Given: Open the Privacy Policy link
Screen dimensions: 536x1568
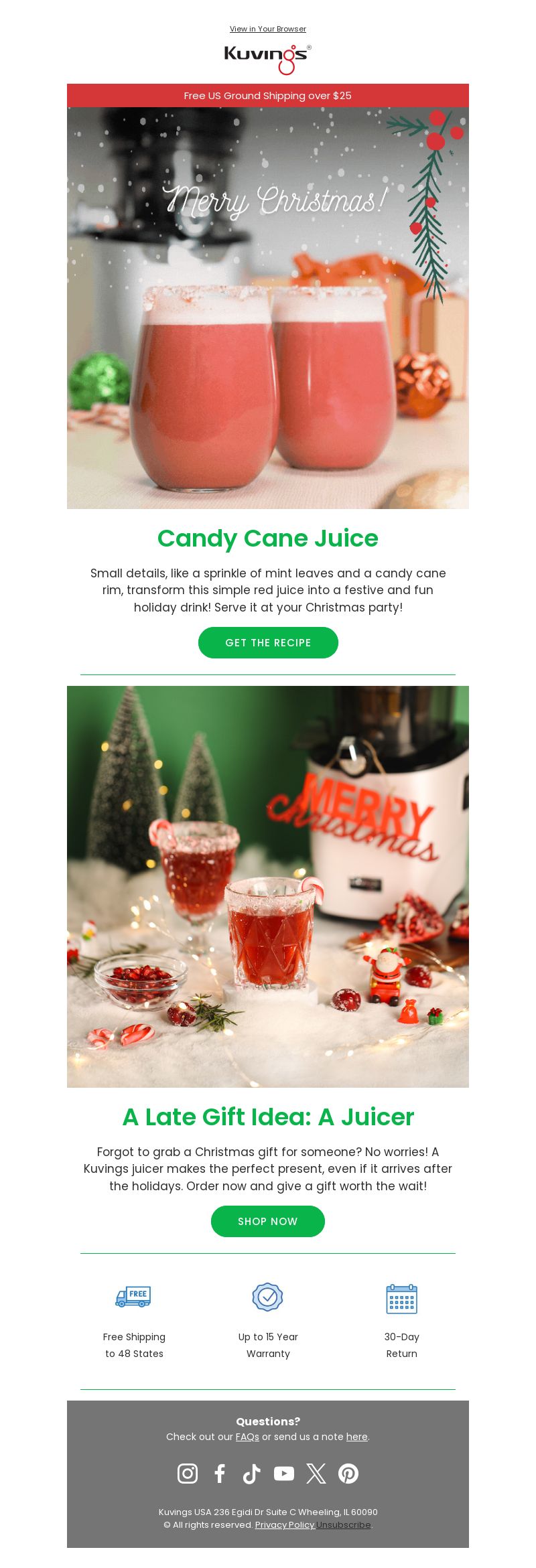Looking at the screenshot, I should pos(285,1524).
